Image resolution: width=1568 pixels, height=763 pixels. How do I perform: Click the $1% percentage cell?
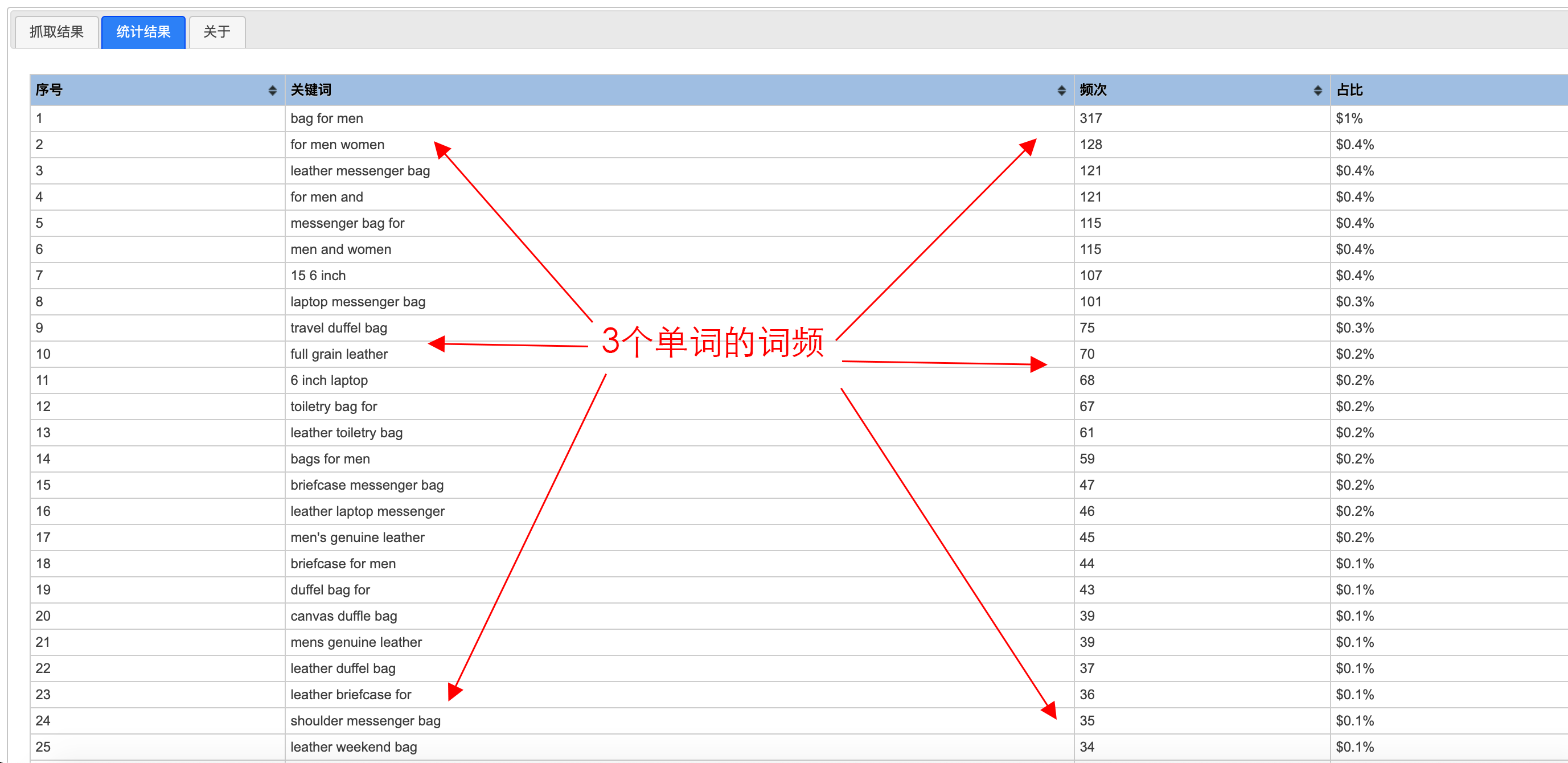coord(1349,118)
